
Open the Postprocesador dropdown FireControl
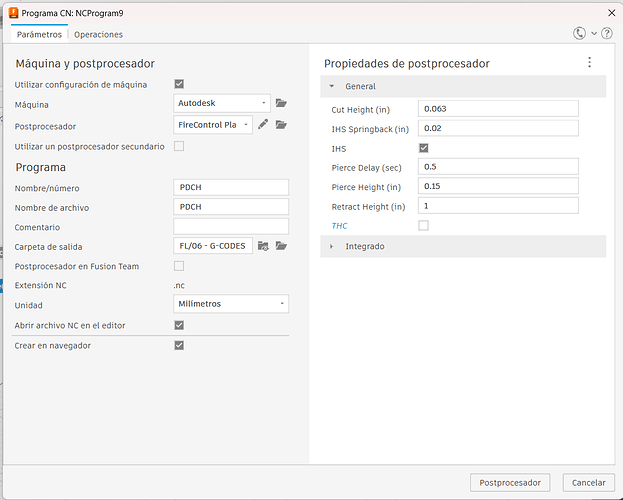[x=213, y=125]
